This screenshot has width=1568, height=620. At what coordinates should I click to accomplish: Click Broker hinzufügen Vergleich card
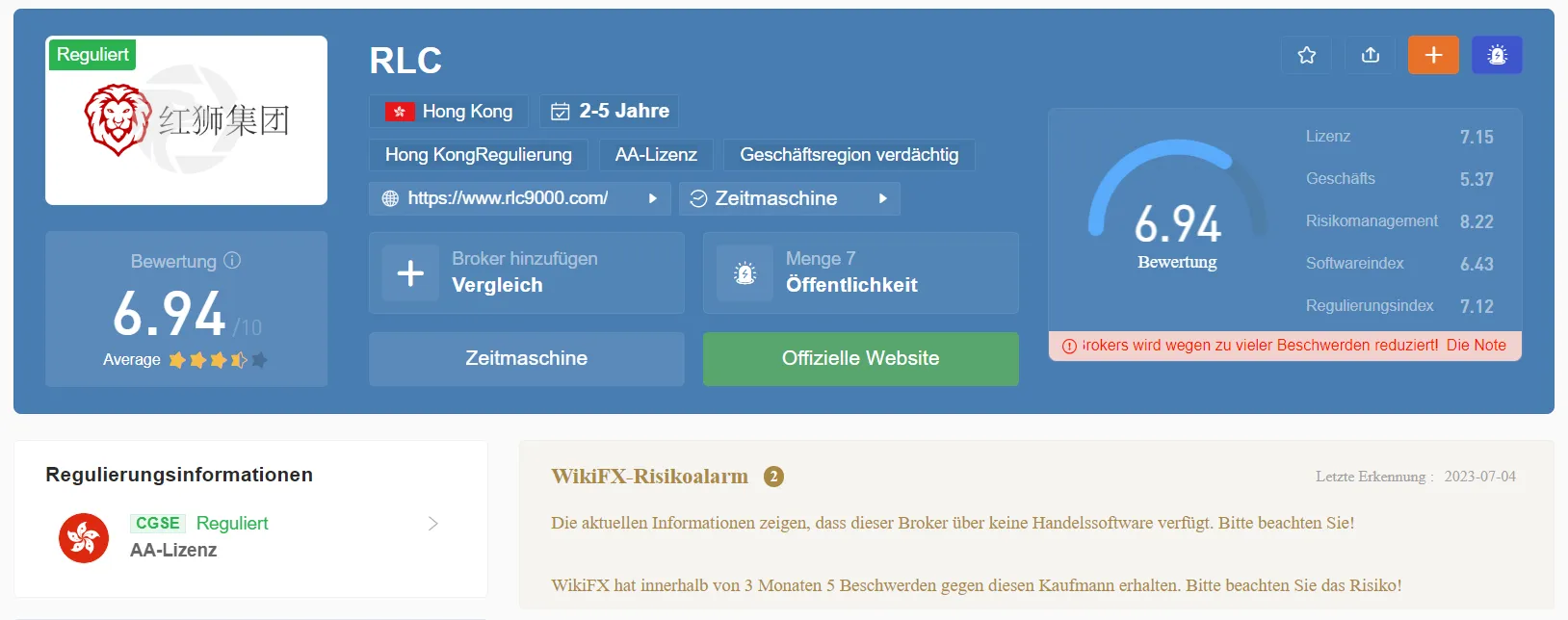[x=527, y=272]
